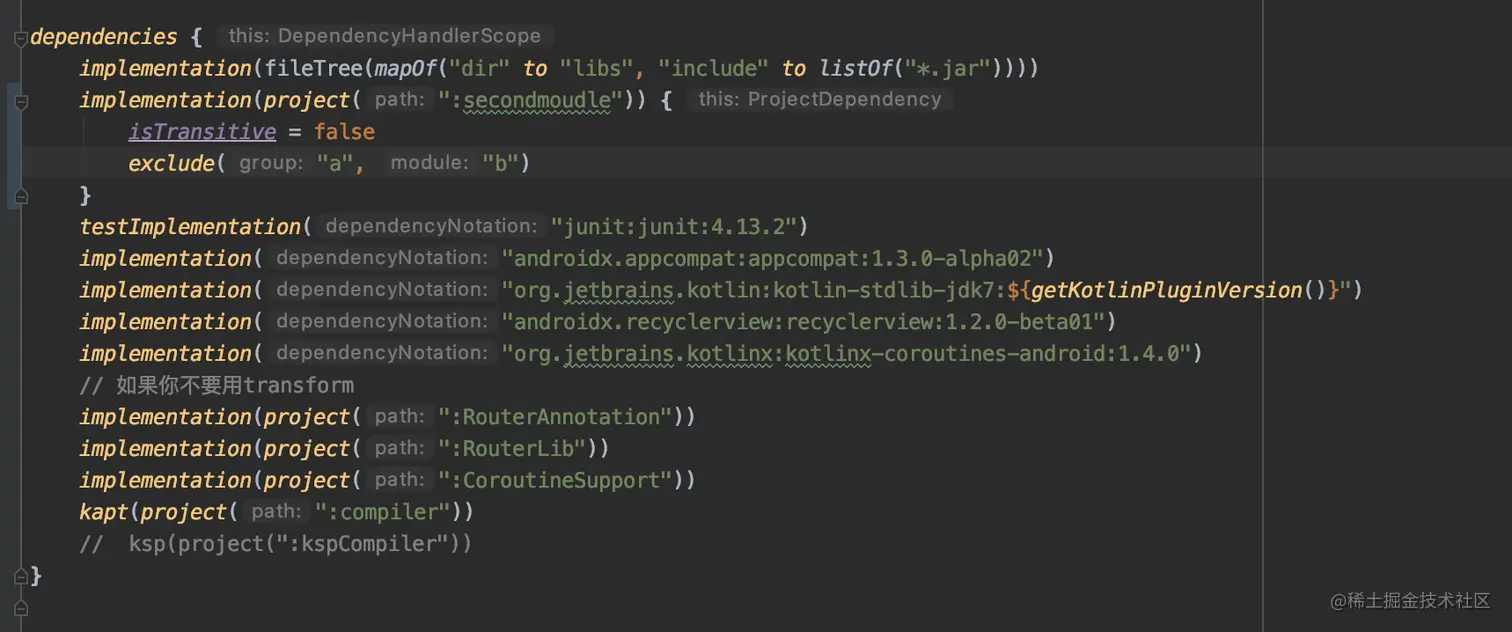Click the "include" string literal
Viewport: 1512px width, 632px height.
(x=714, y=68)
